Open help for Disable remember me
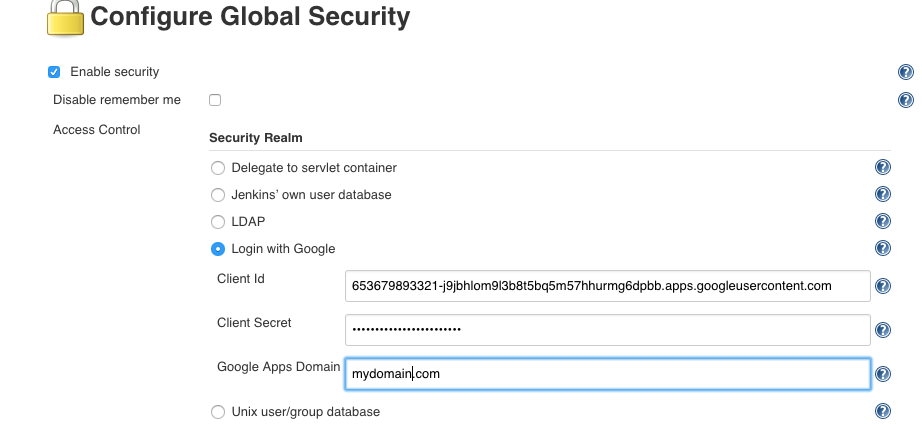Viewport: 922px width, 426px height. 906,100
